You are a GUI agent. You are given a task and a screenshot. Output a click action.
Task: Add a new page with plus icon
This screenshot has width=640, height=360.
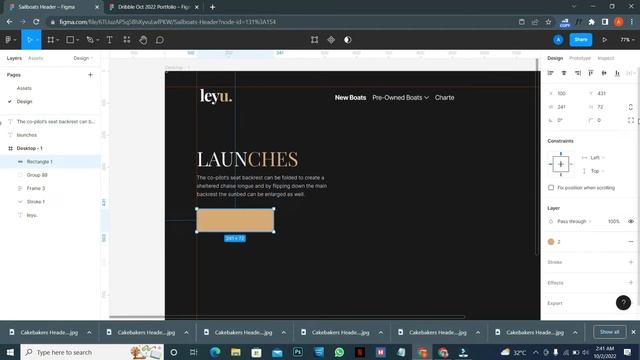tap(90, 75)
